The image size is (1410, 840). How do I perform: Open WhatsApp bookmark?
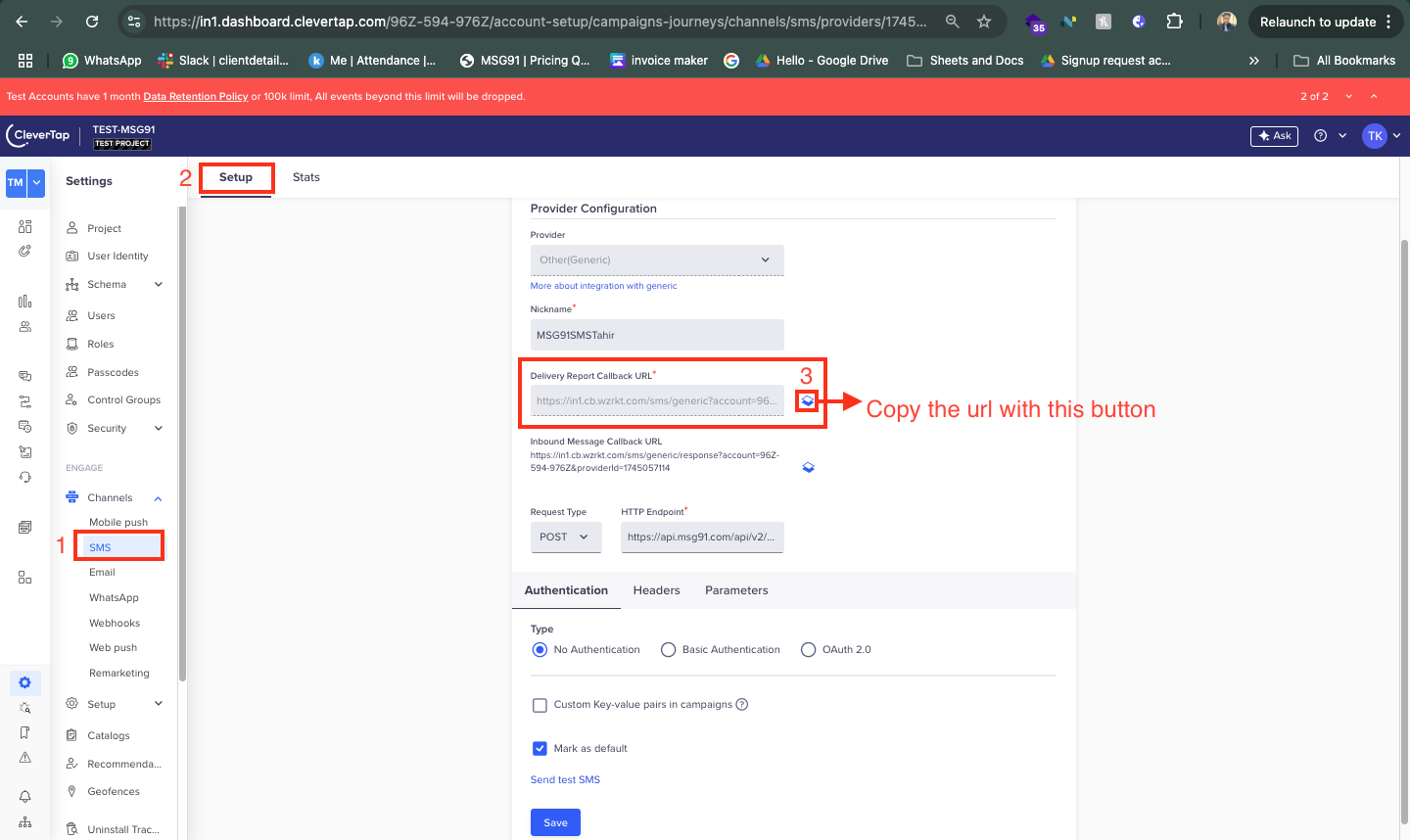click(x=102, y=61)
